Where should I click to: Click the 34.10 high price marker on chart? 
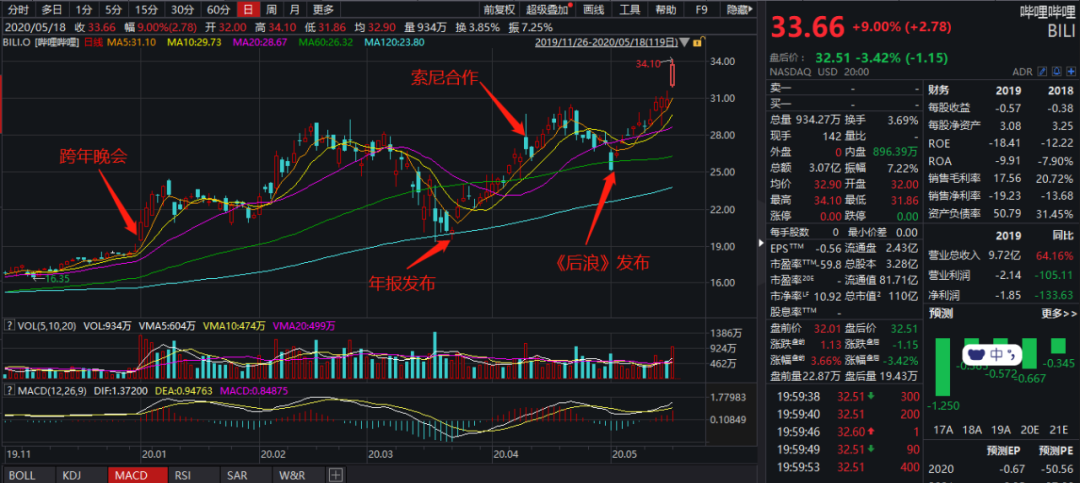pos(648,63)
